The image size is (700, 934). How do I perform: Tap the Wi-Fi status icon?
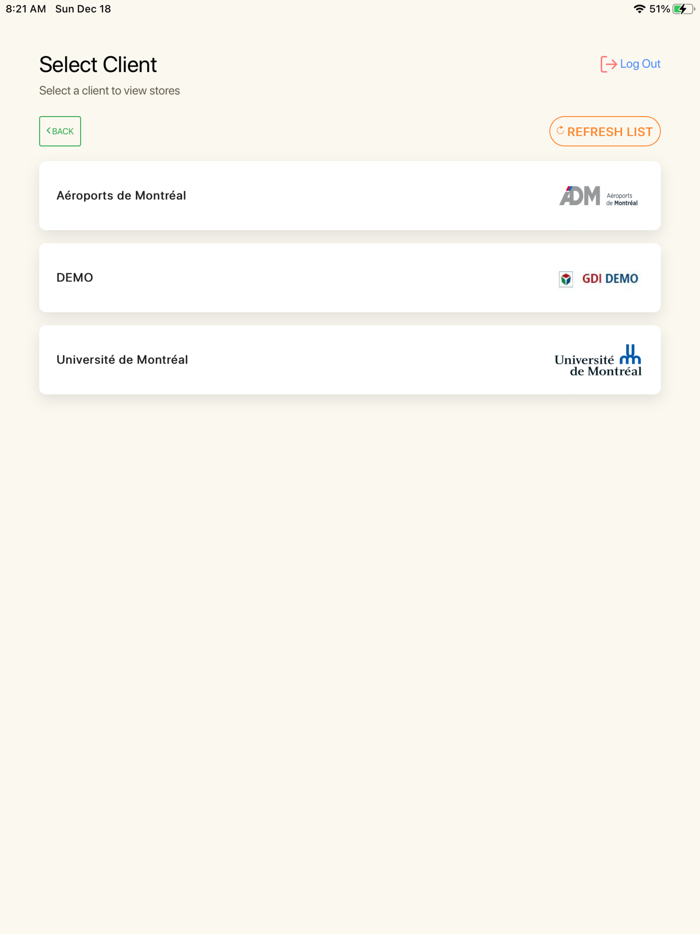(x=639, y=9)
